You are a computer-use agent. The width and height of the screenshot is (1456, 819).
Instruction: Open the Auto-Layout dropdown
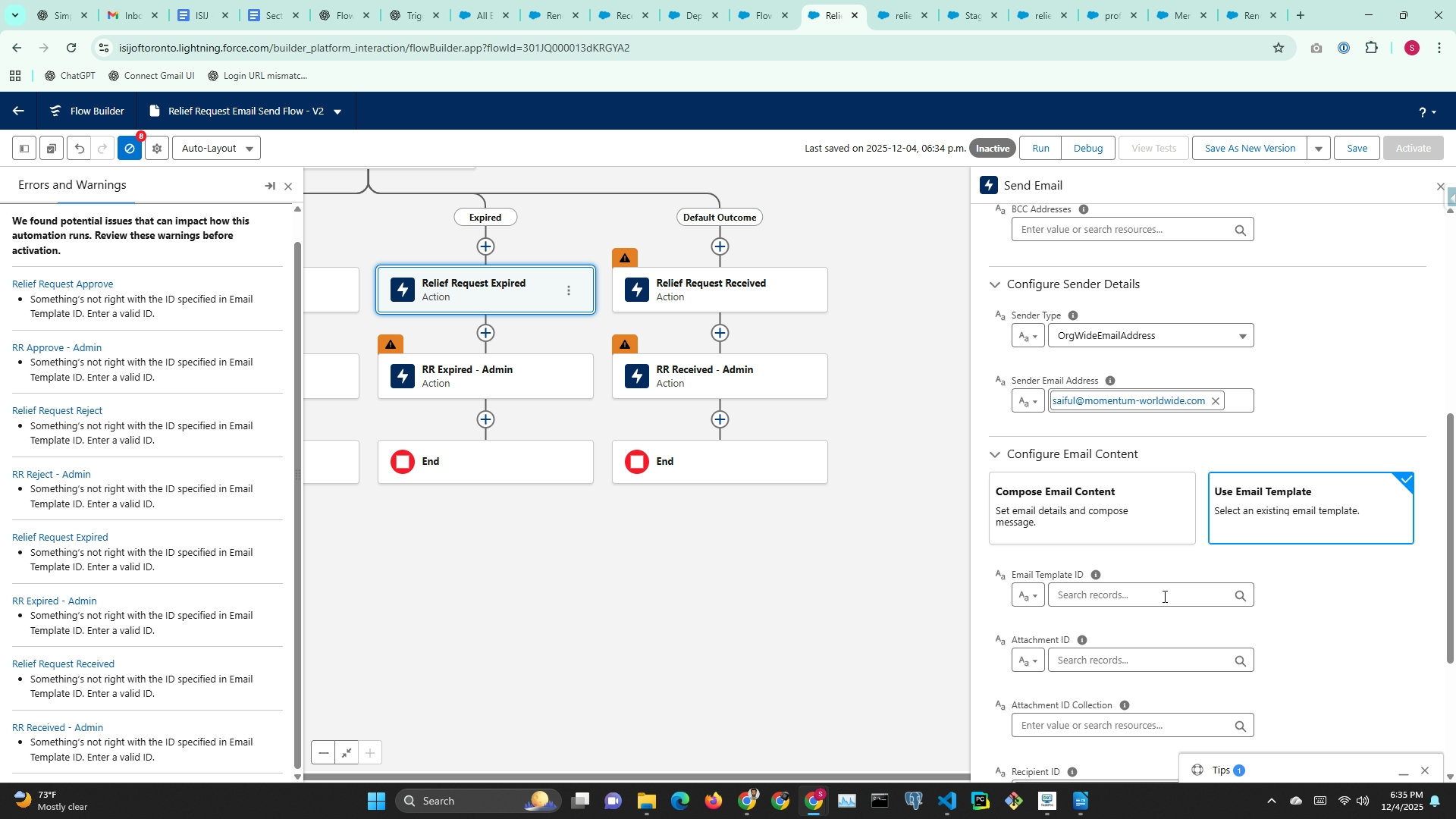click(216, 149)
